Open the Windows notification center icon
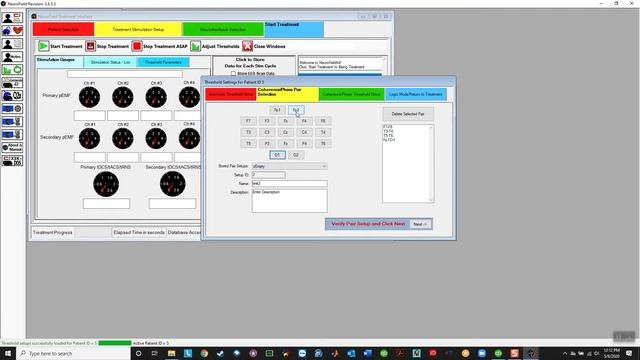This screenshot has width=640, height=360. (x=629, y=353)
